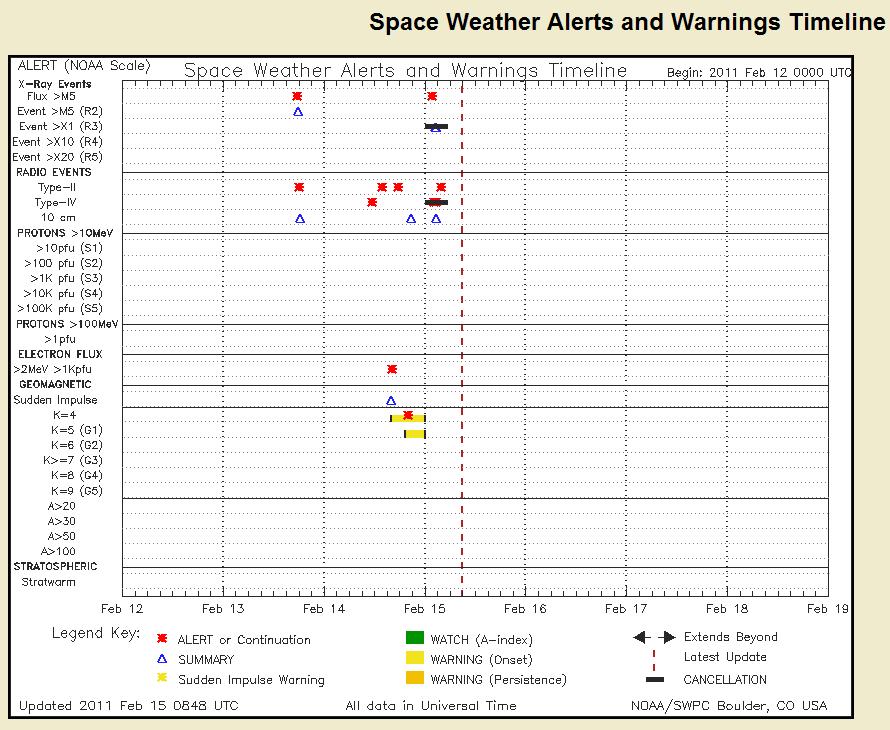Click the Sudden Impulse summary triangle
Screen dimensions: 890x730
coord(391,401)
